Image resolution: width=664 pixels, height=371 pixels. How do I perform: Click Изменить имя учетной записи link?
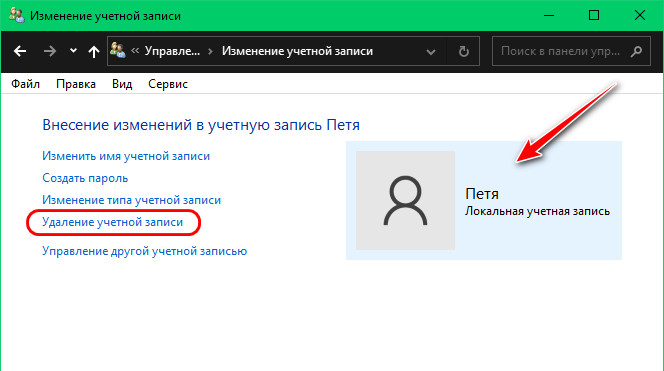tap(126, 156)
